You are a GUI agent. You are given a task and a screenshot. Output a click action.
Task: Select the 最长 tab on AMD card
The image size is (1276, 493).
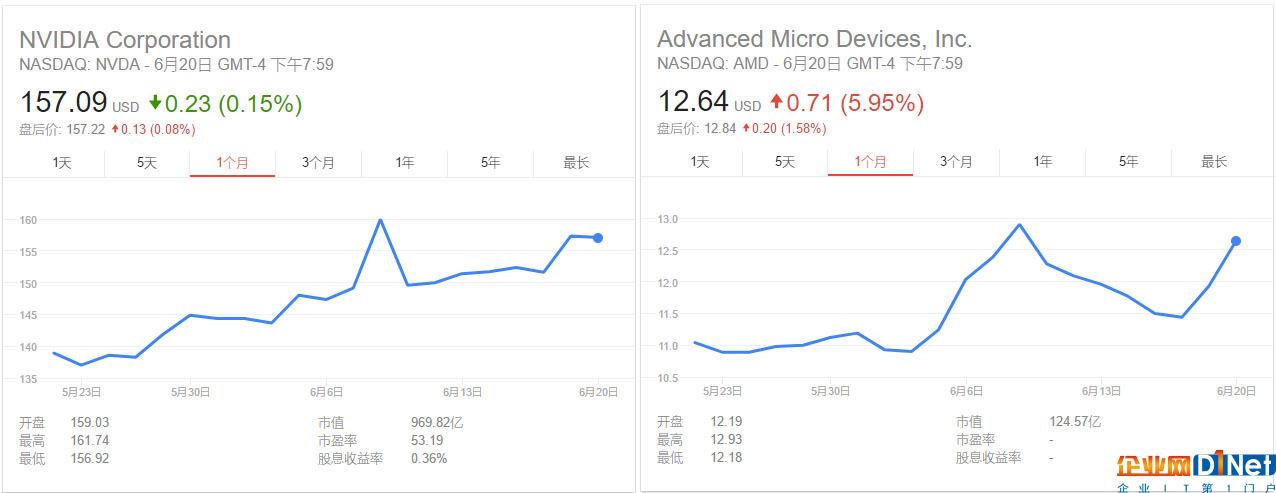click(x=1214, y=162)
